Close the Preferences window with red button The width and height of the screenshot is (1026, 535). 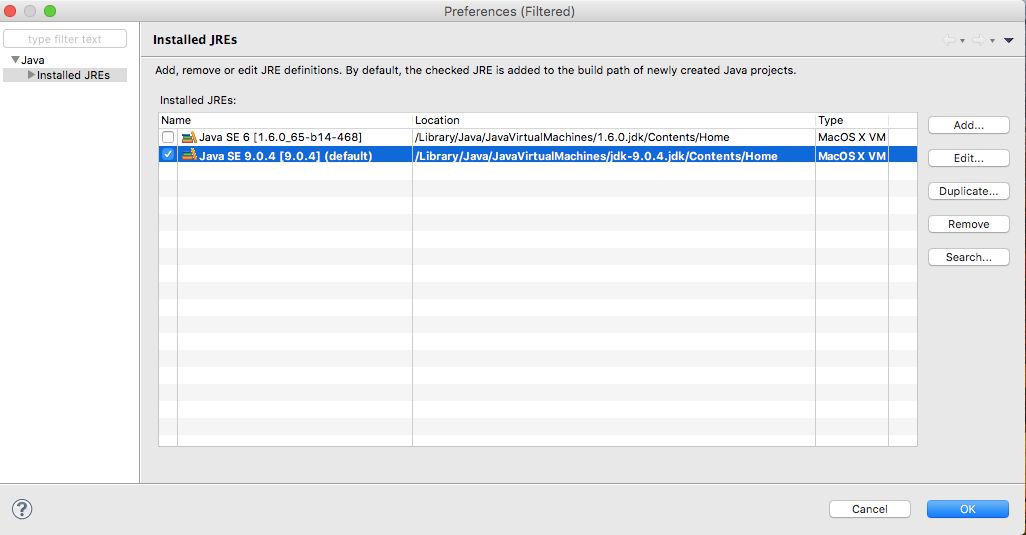pos(10,11)
